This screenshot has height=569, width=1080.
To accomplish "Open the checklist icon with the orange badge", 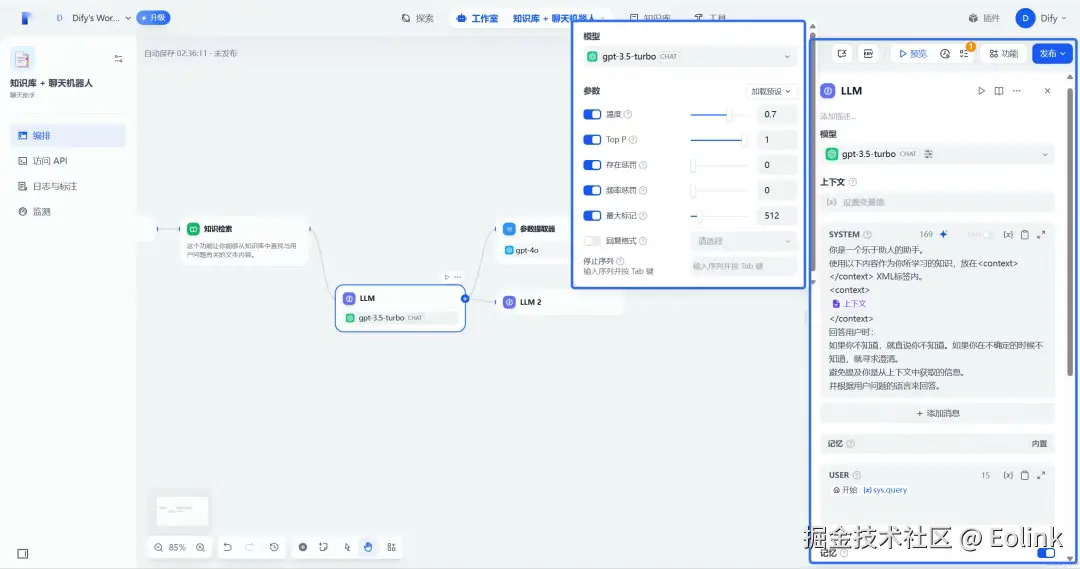I will pyautogui.click(x=964, y=54).
